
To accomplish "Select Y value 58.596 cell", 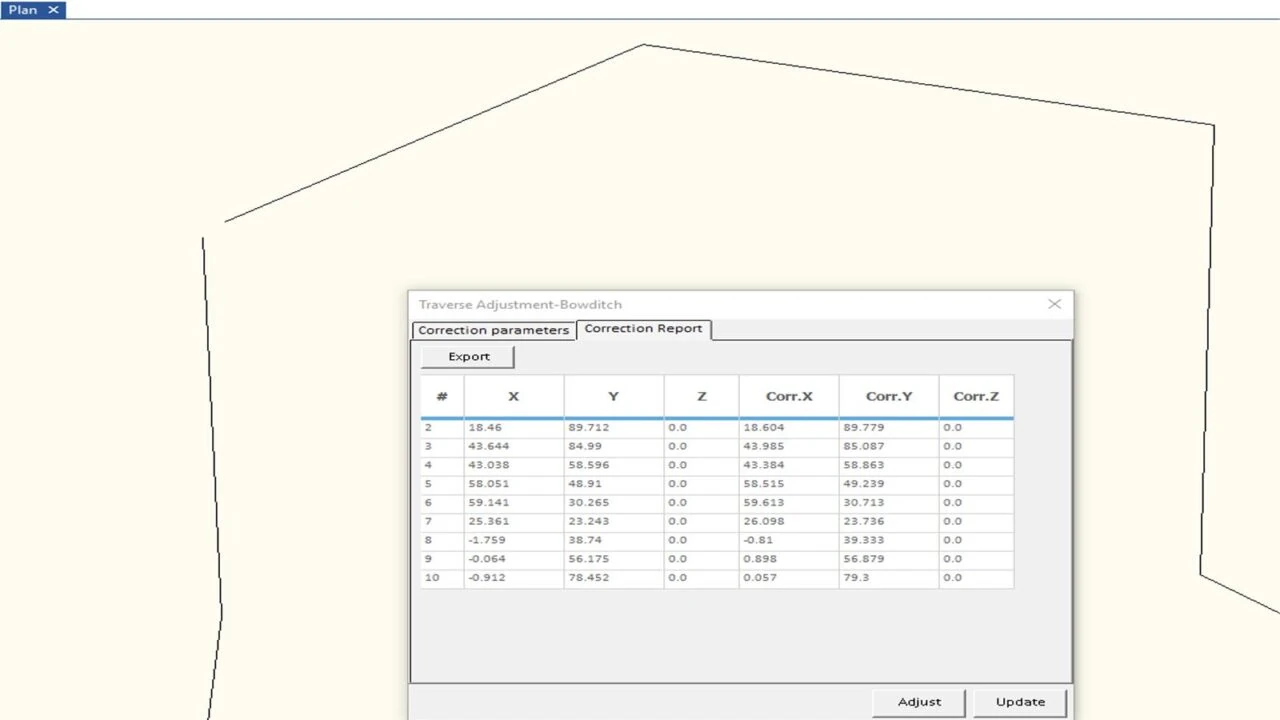I will [x=614, y=465].
